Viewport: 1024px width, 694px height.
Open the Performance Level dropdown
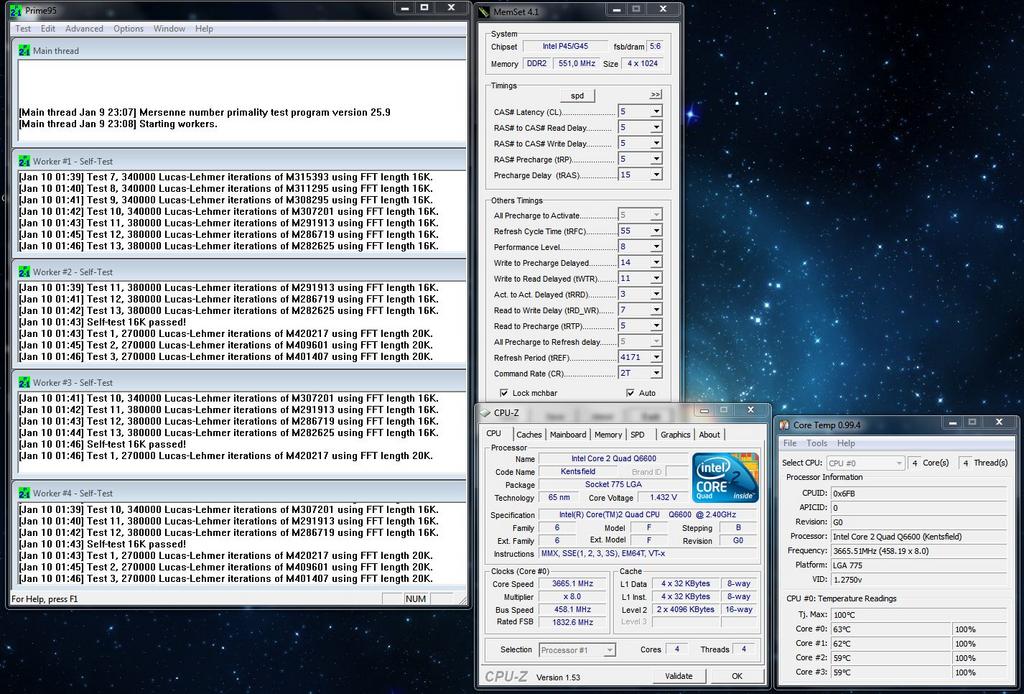656,247
